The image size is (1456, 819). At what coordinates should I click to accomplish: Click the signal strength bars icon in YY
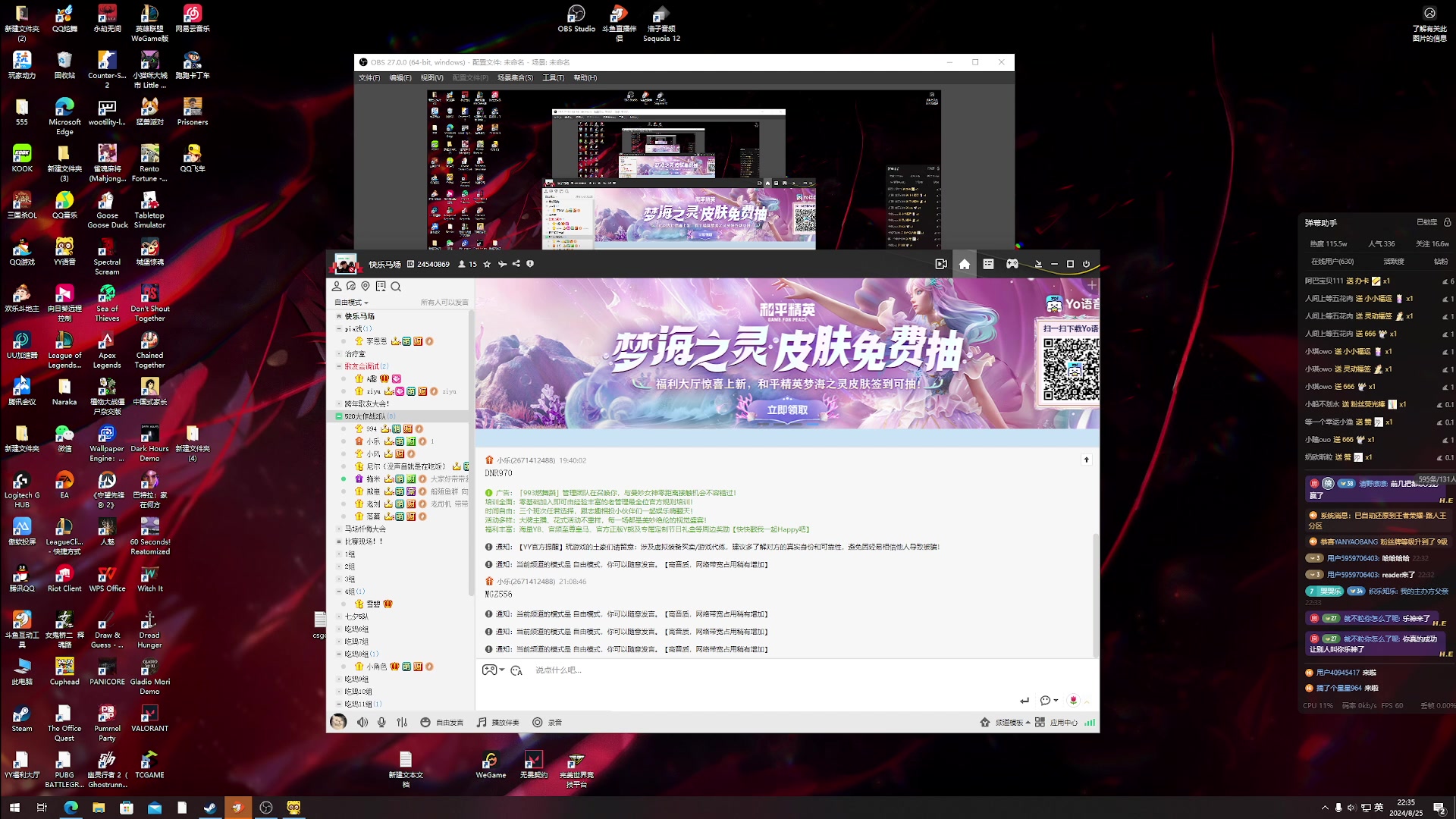pos(1090,722)
